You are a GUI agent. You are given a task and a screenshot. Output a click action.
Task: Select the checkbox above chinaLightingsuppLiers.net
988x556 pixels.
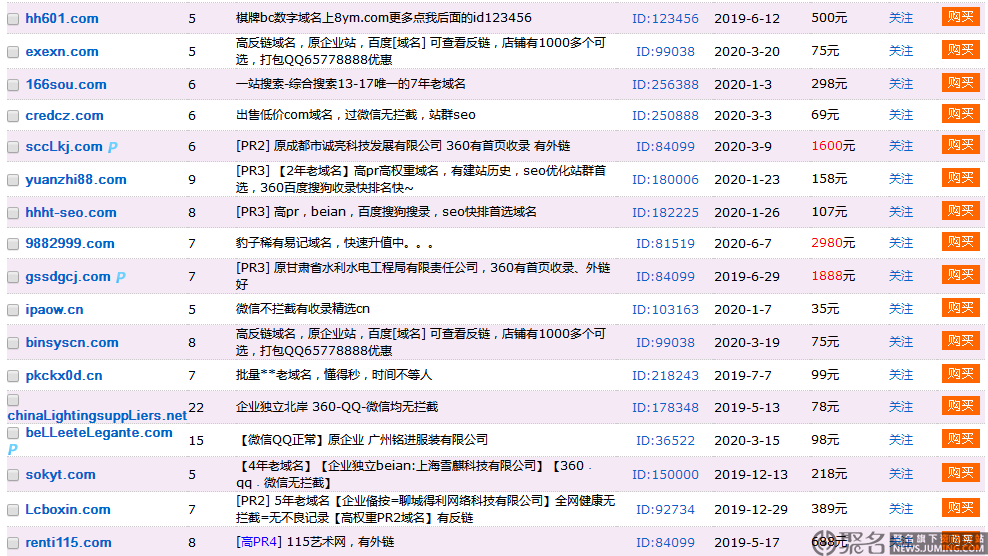pyautogui.click(x=13, y=400)
